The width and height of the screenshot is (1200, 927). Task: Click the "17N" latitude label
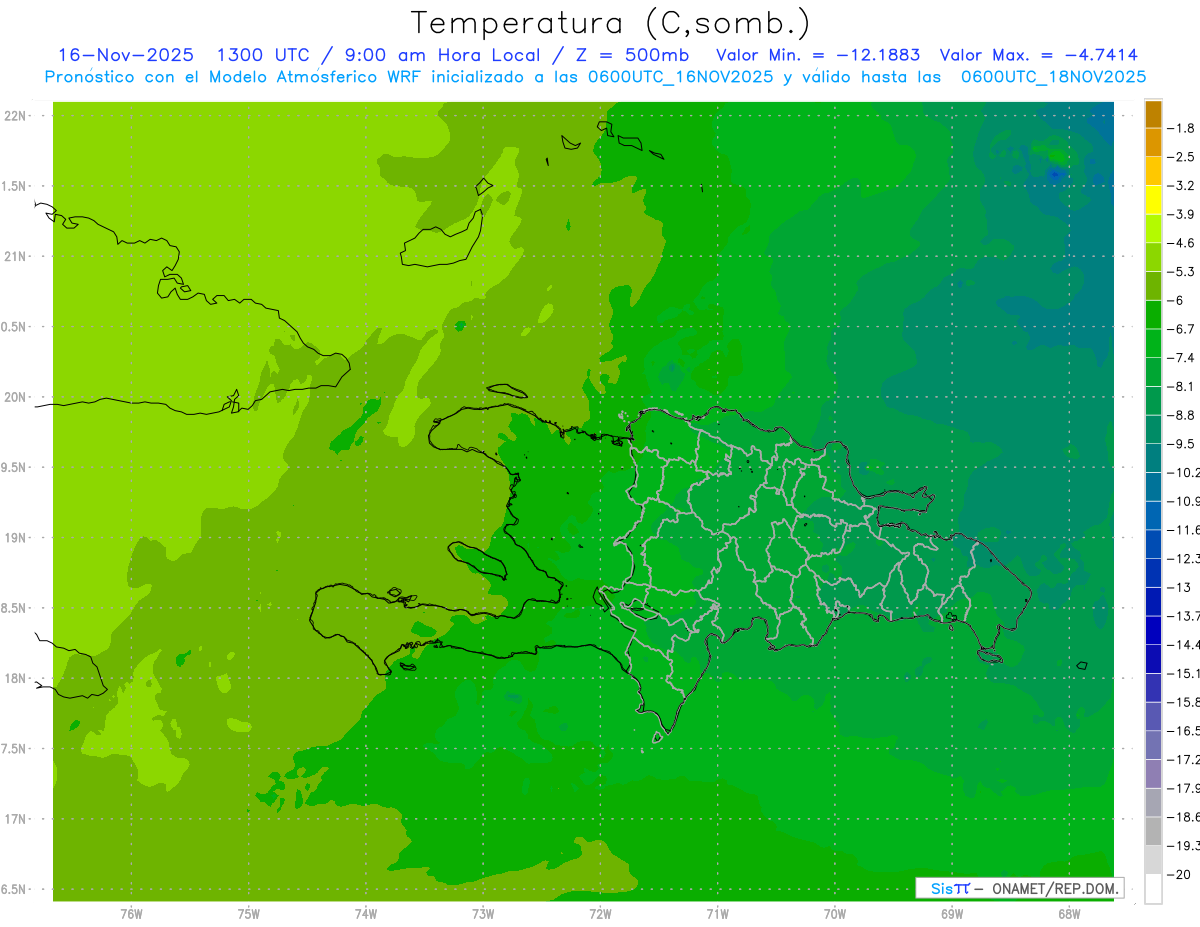(14, 819)
